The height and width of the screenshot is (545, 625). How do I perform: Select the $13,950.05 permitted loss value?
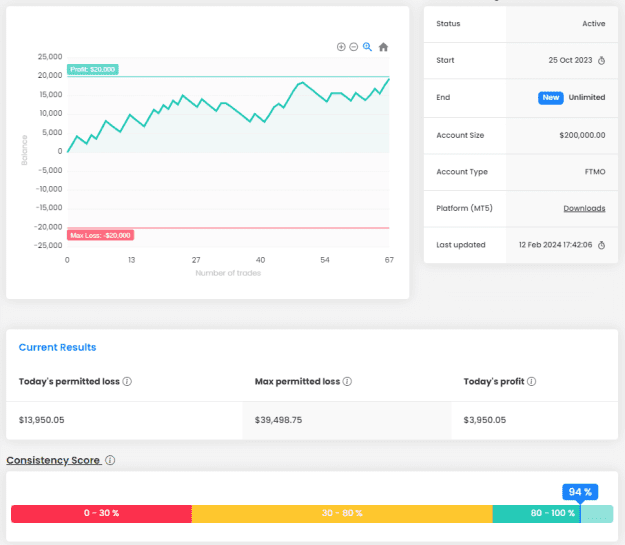[x=41, y=420]
